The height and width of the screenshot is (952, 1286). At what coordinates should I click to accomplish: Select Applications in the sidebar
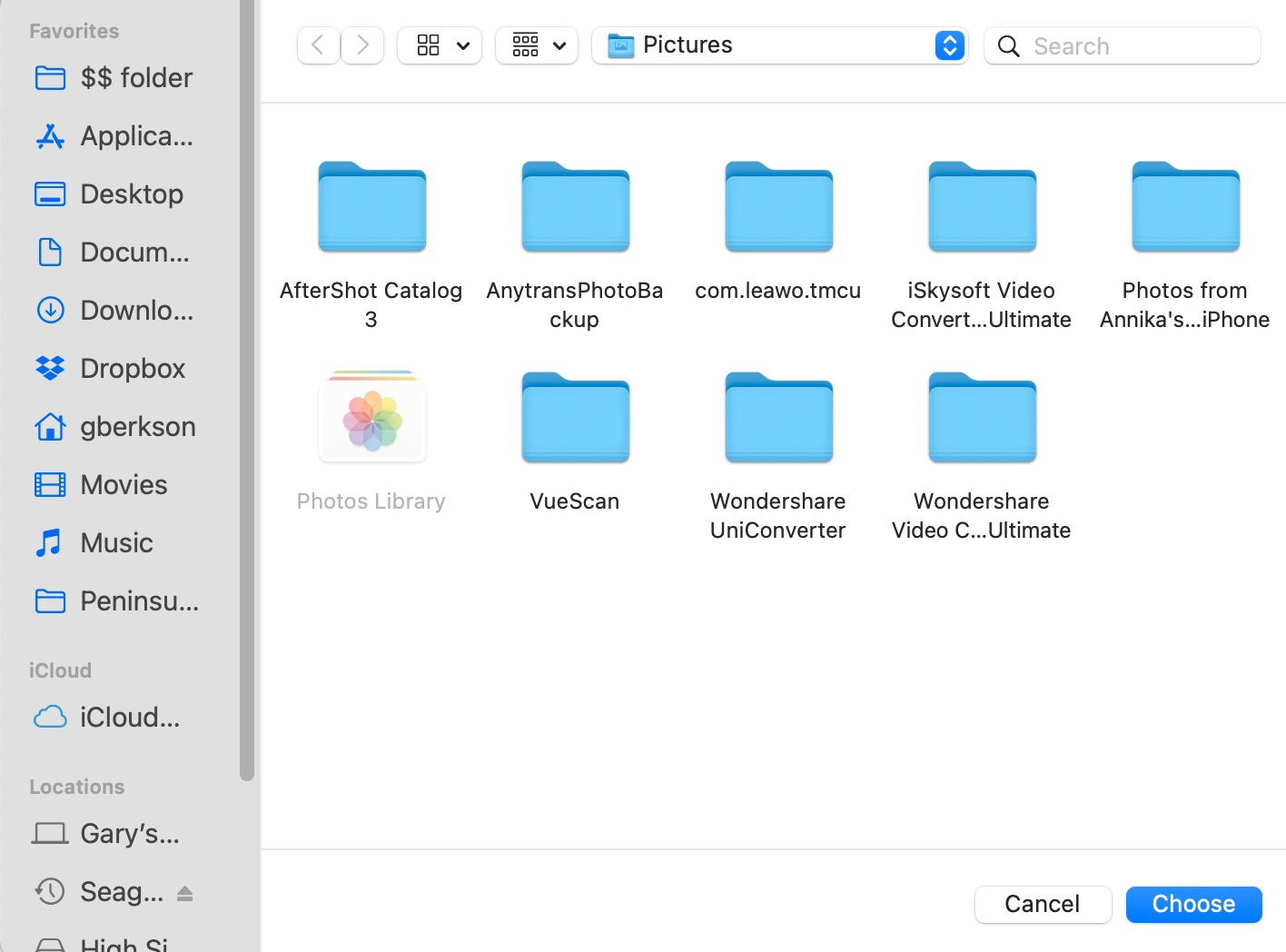114,136
